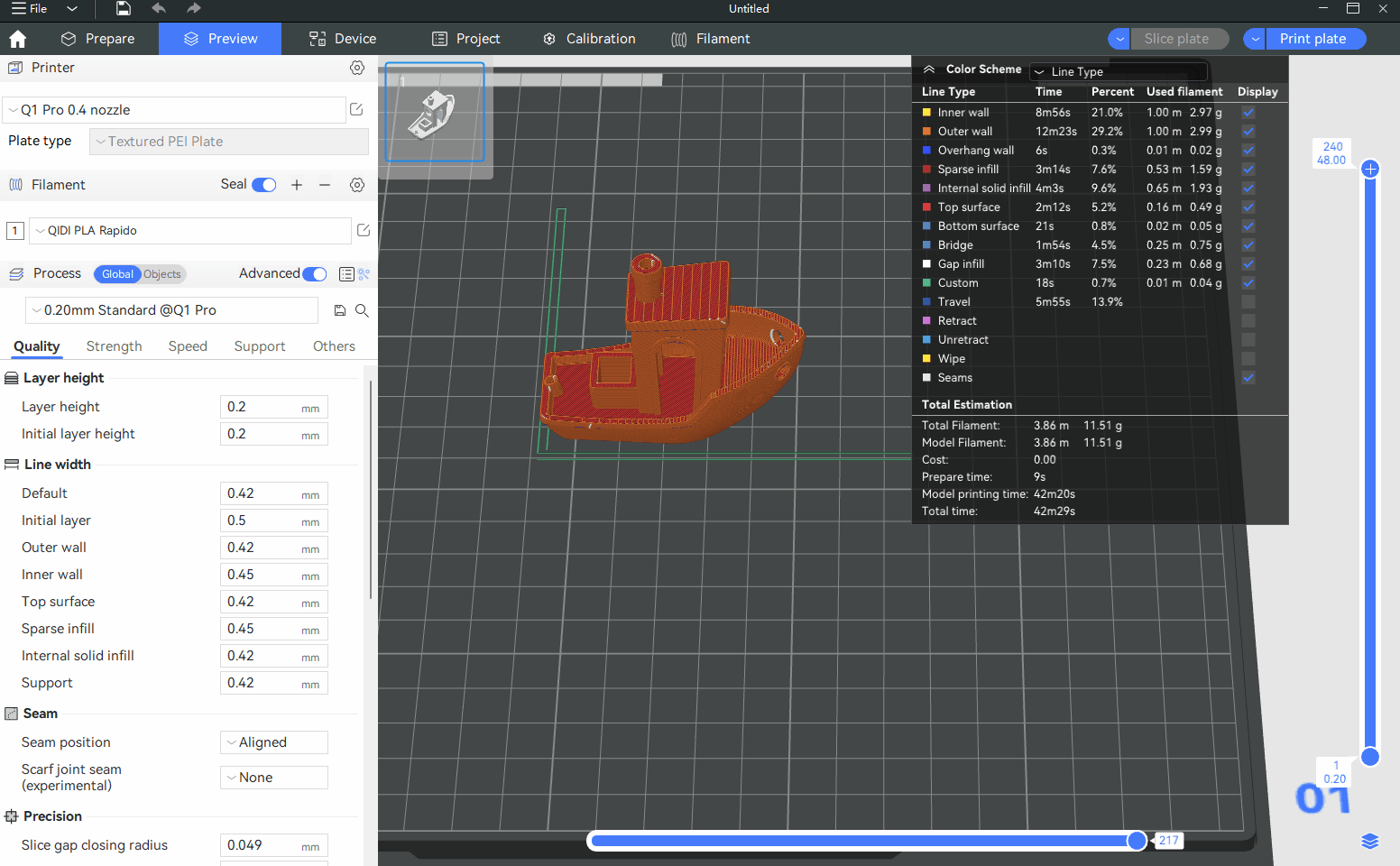Open the Color Scheme Line Type dropdown
Viewport: 1400px width, 866px height.
(x=1119, y=72)
